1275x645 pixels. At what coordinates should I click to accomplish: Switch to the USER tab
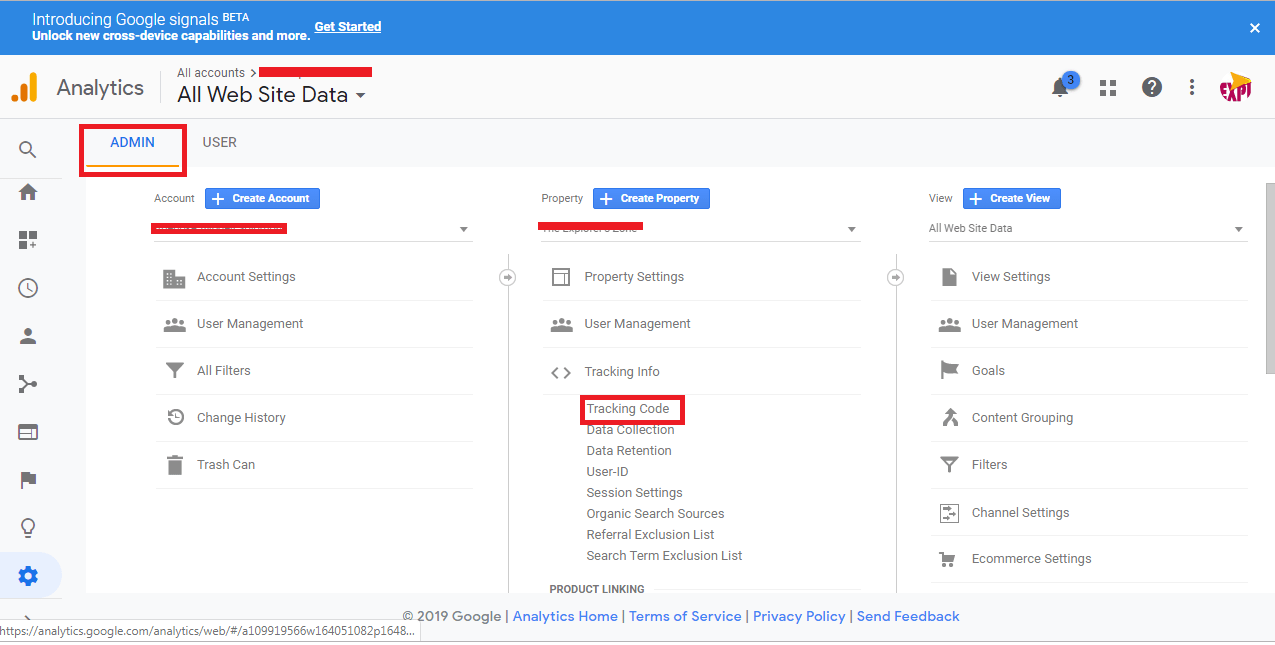[x=219, y=142]
